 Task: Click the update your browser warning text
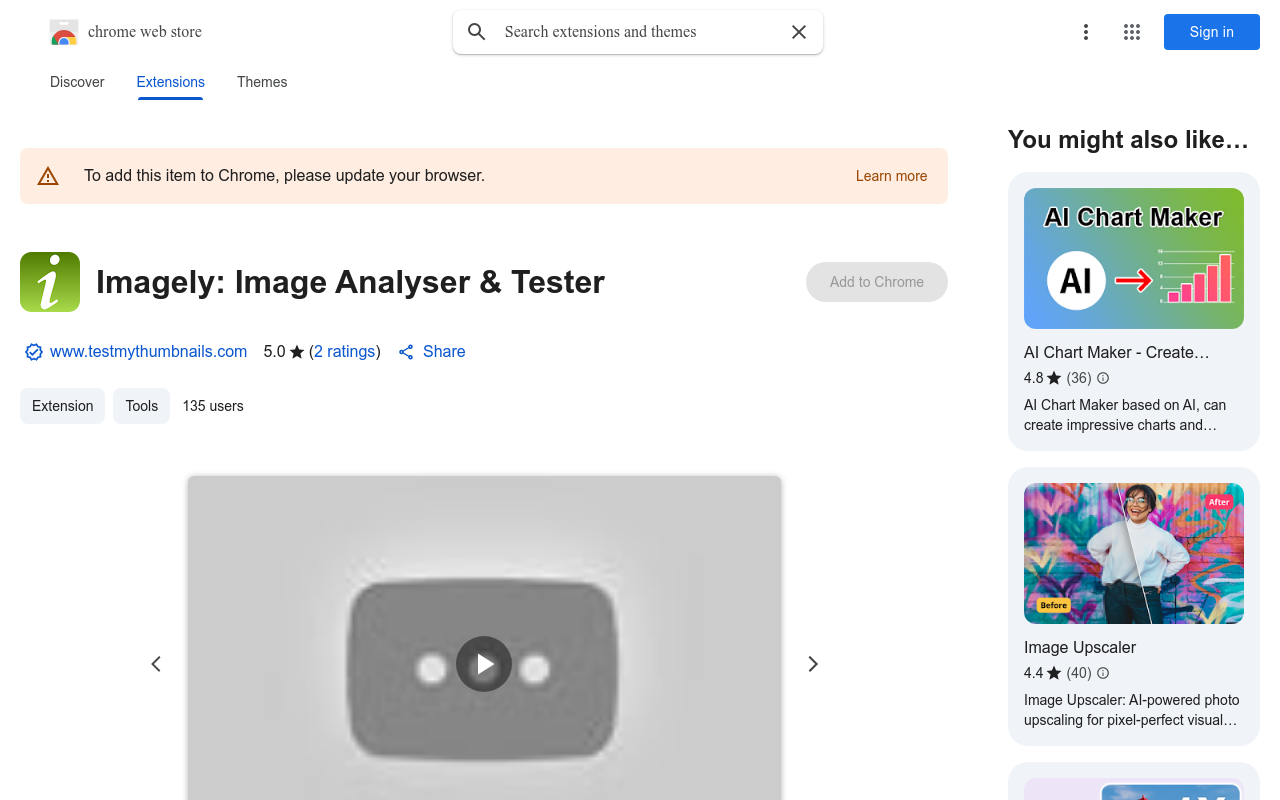(x=284, y=176)
